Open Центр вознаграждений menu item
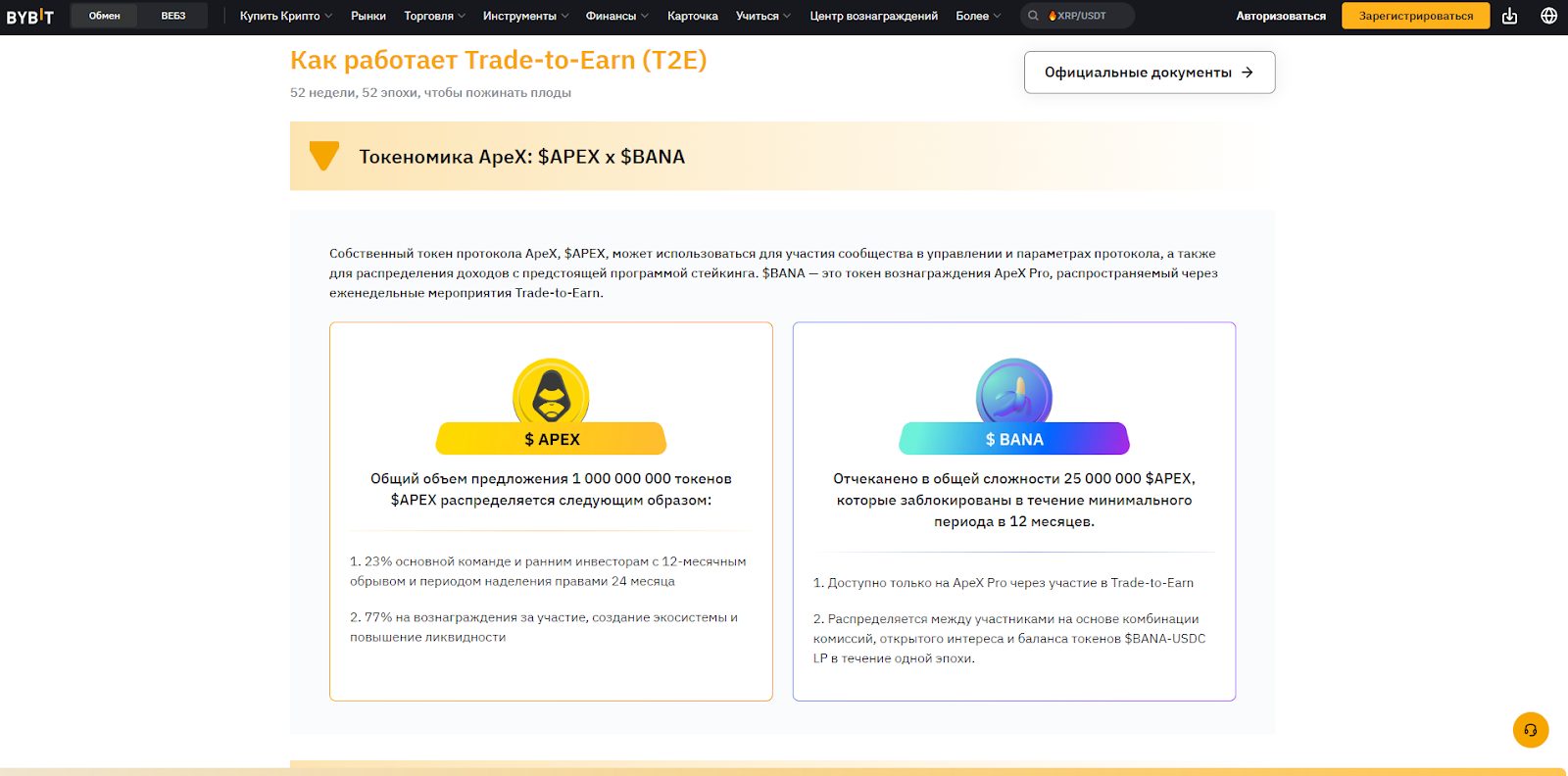This screenshot has width=1568, height=776. click(x=874, y=16)
